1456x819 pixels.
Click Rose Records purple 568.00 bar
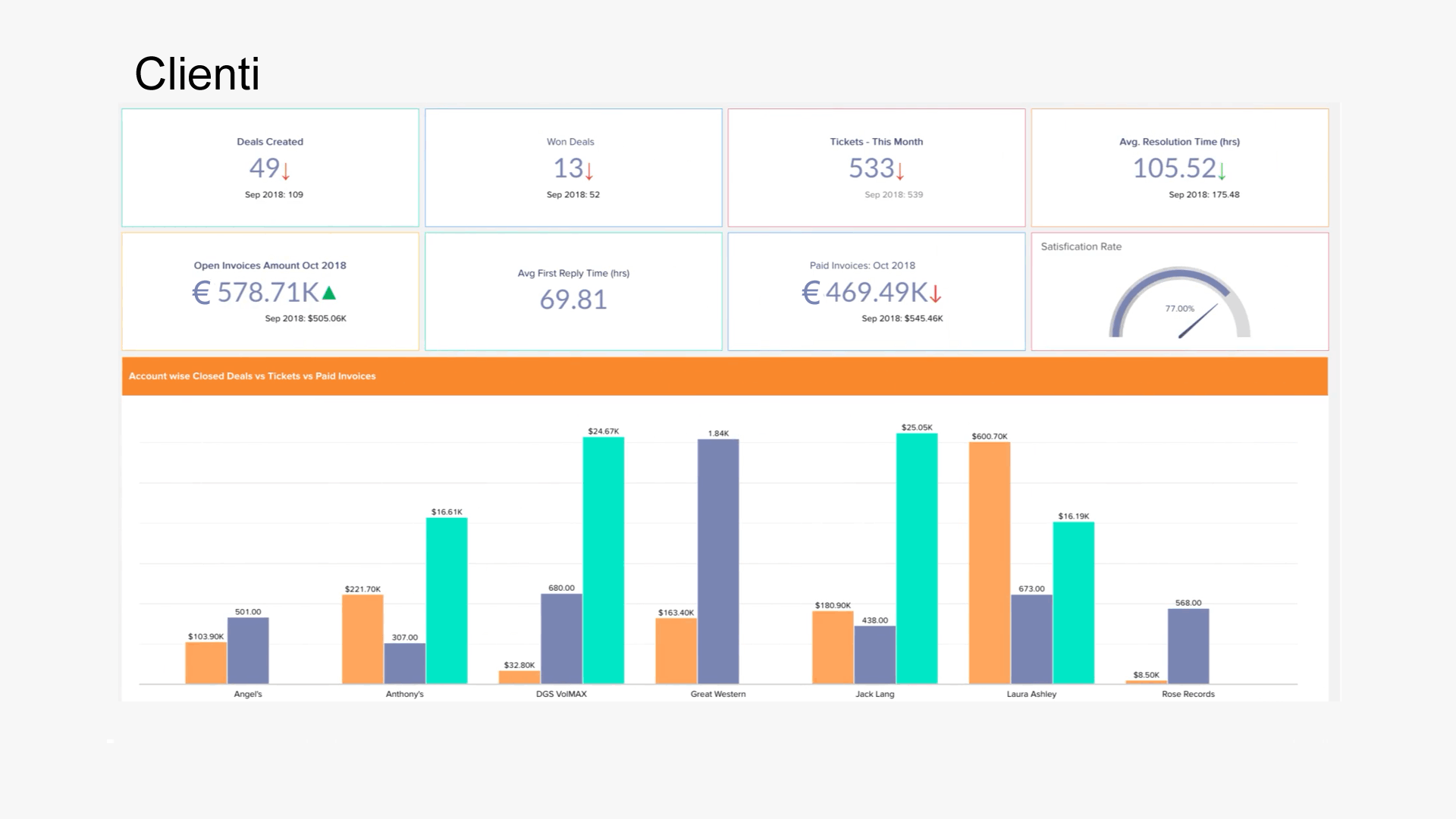click(x=1188, y=647)
